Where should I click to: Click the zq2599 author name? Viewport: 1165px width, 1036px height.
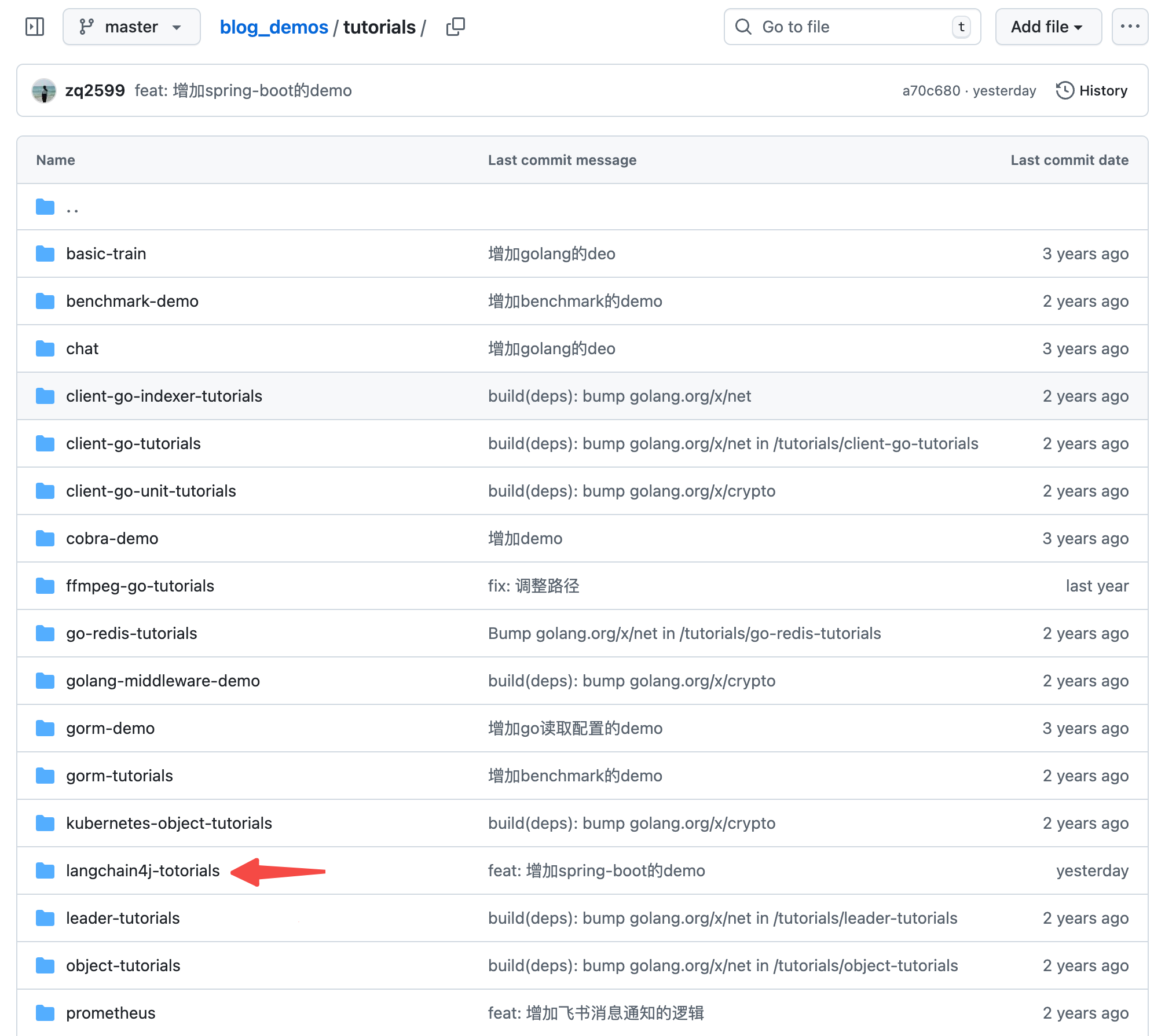pyautogui.click(x=95, y=90)
